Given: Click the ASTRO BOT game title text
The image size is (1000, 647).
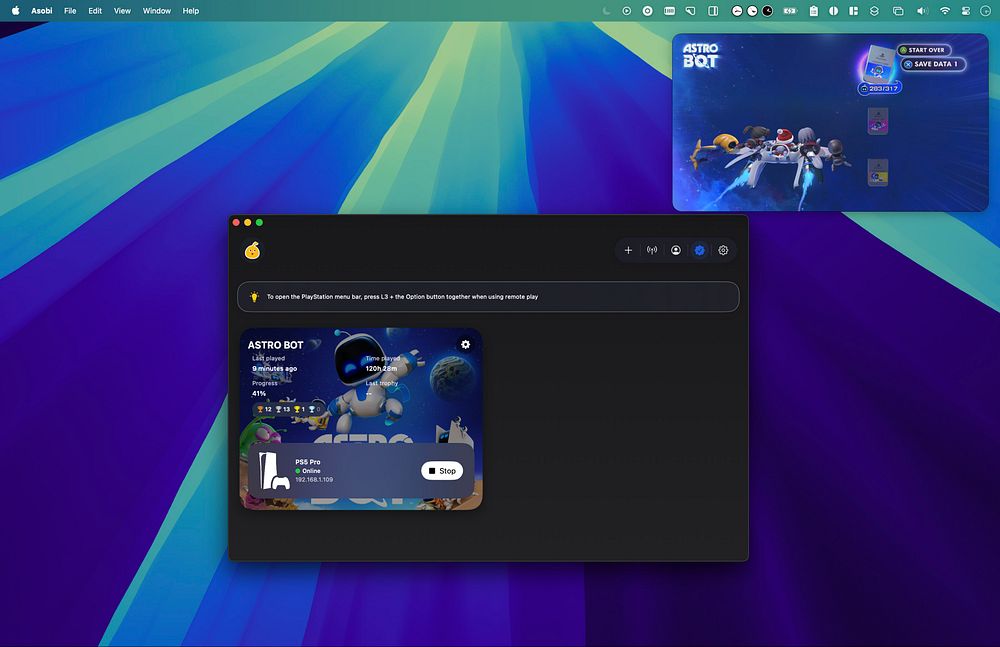Looking at the screenshot, I should [x=276, y=345].
